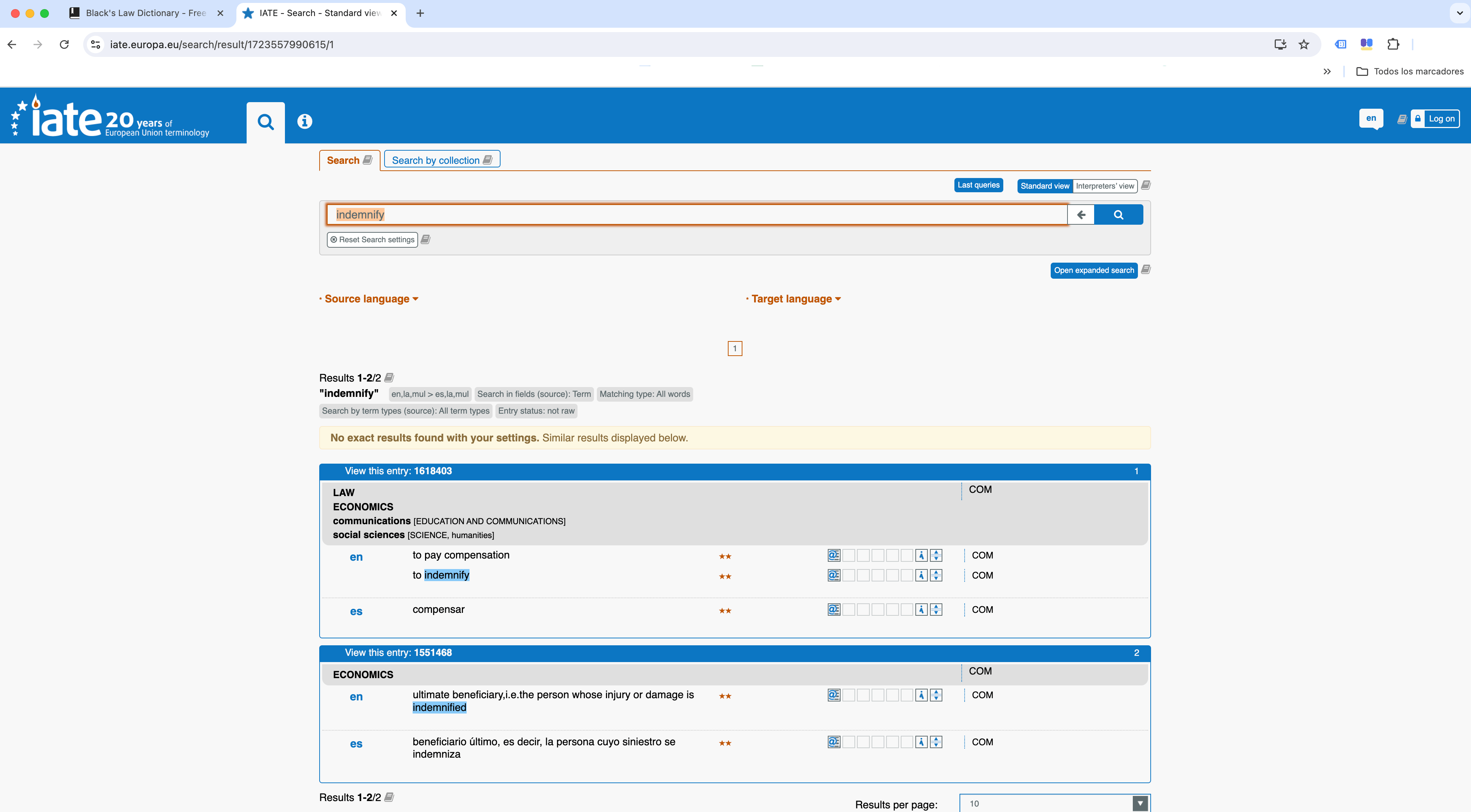
Task: Reload the page
Action: [x=64, y=44]
